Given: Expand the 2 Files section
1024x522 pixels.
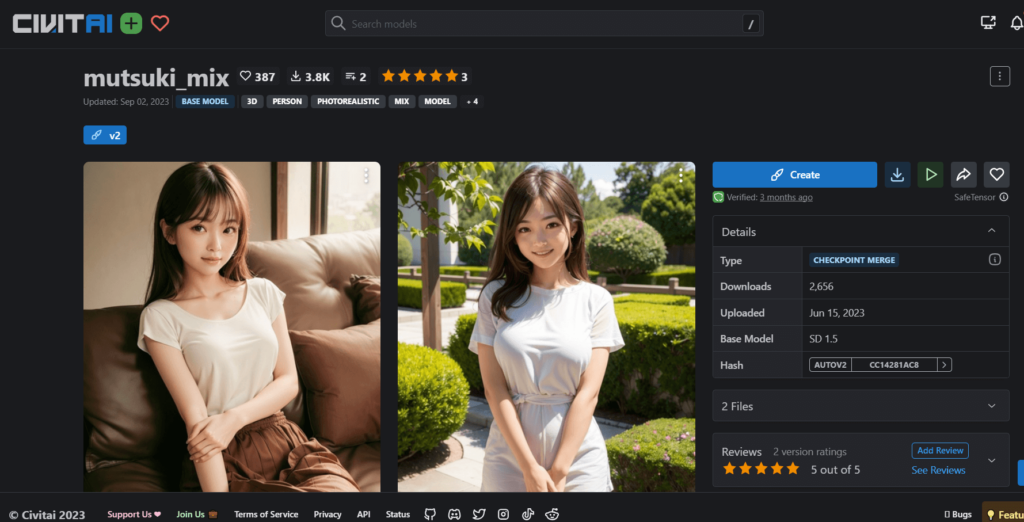Looking at the screenshot, I should [x=991, y=406].
